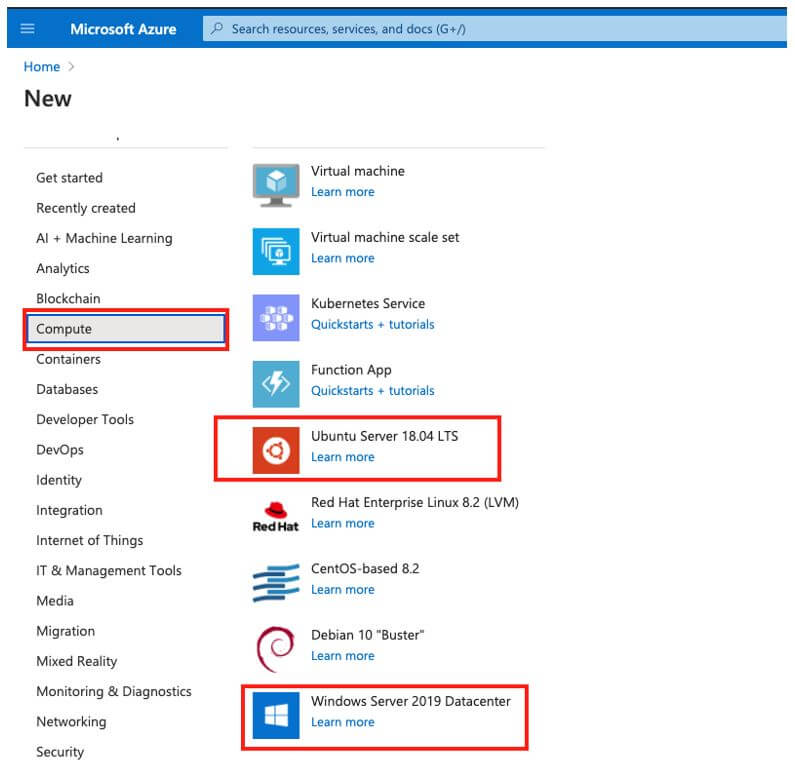Select the CentOS-based 8.2 icon

tap(276, 583)
